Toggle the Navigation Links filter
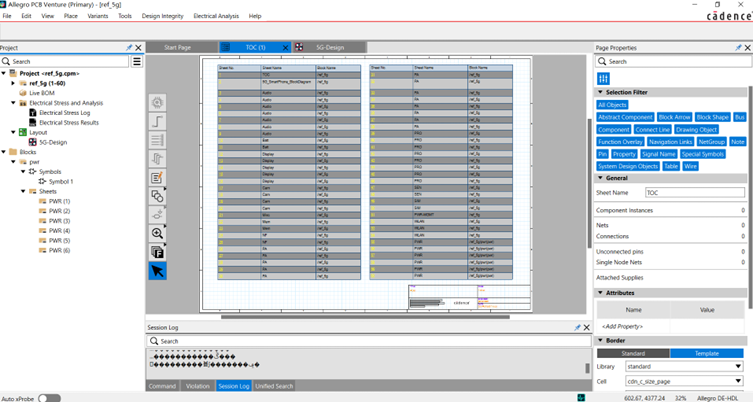The image size is (753, 402). 670,142
